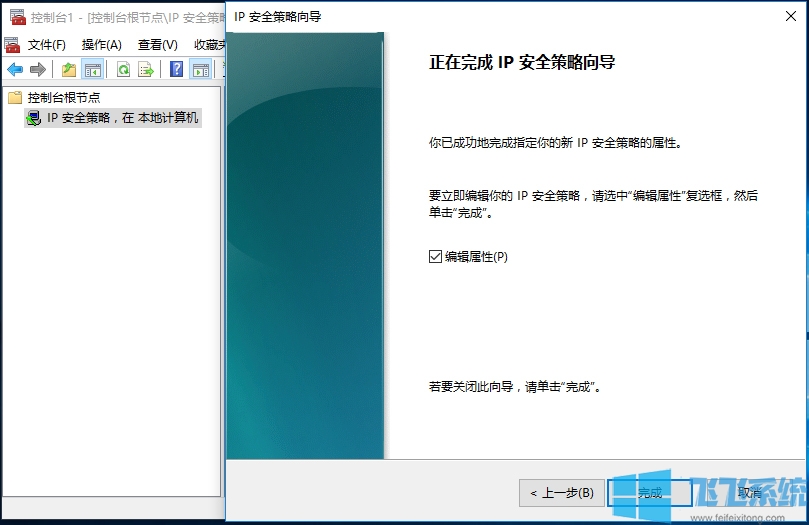Viewport: 809px width, 525px height.
Task: Select tree node IP 安全策略，在 本地计算机
Action: (x=122, y=118)
